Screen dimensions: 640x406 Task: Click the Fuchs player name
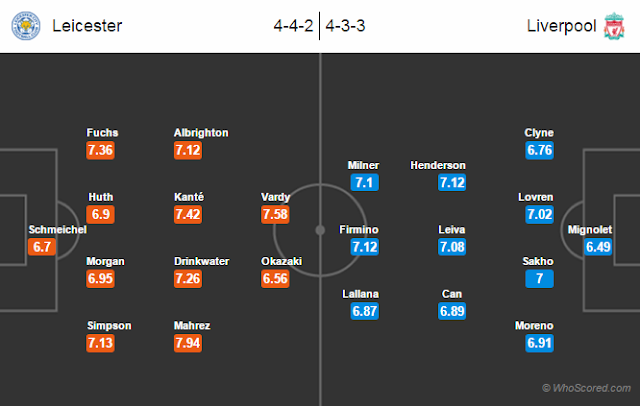click(x=102, y=133)
